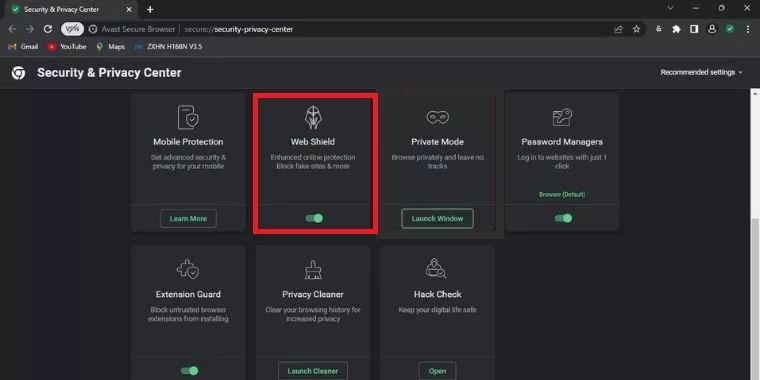Click the Mobile Protection title text
The height and width of the screenshot is (380, 760).
click(188, 142)
